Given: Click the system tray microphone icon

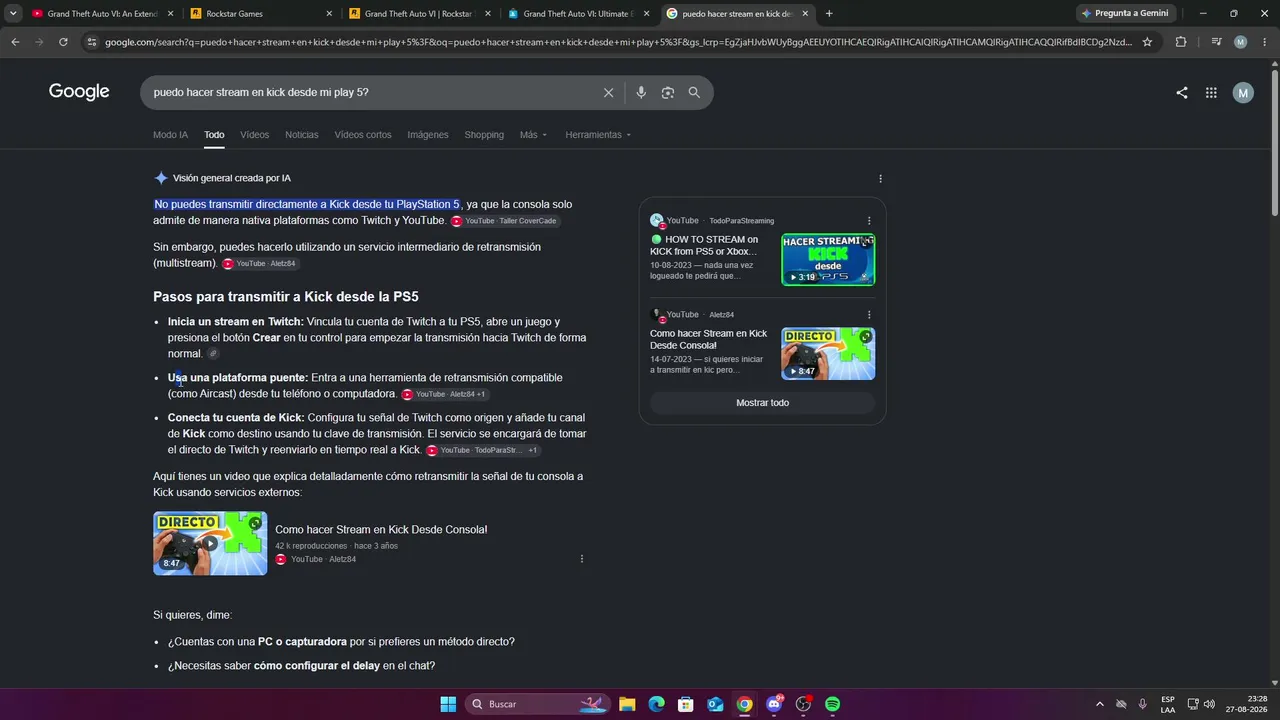Looking at the screenshot, I should coord(1142,704).
